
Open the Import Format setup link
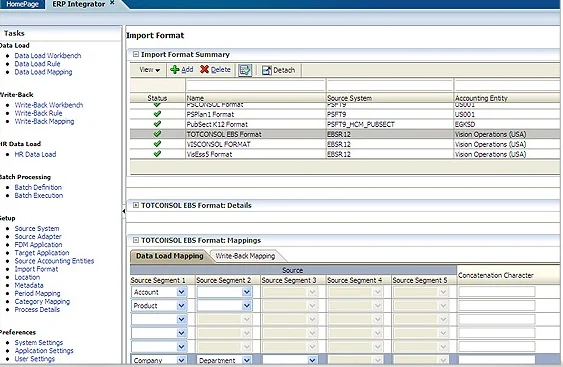(36, 269)
